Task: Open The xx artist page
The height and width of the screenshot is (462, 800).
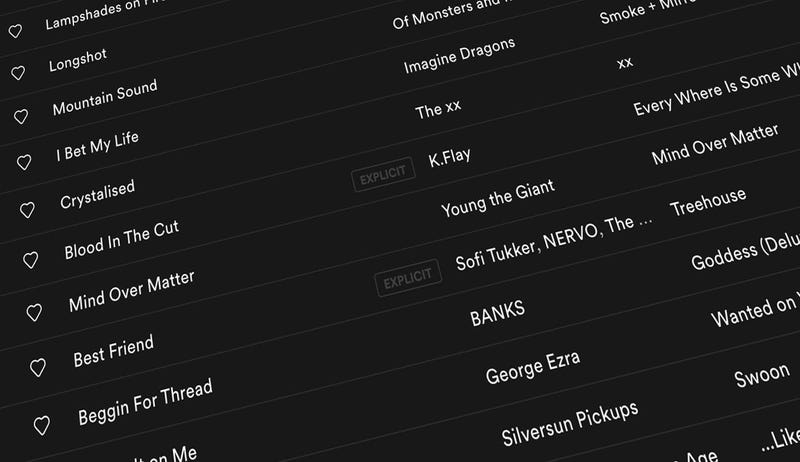Action: coord(438,110)
